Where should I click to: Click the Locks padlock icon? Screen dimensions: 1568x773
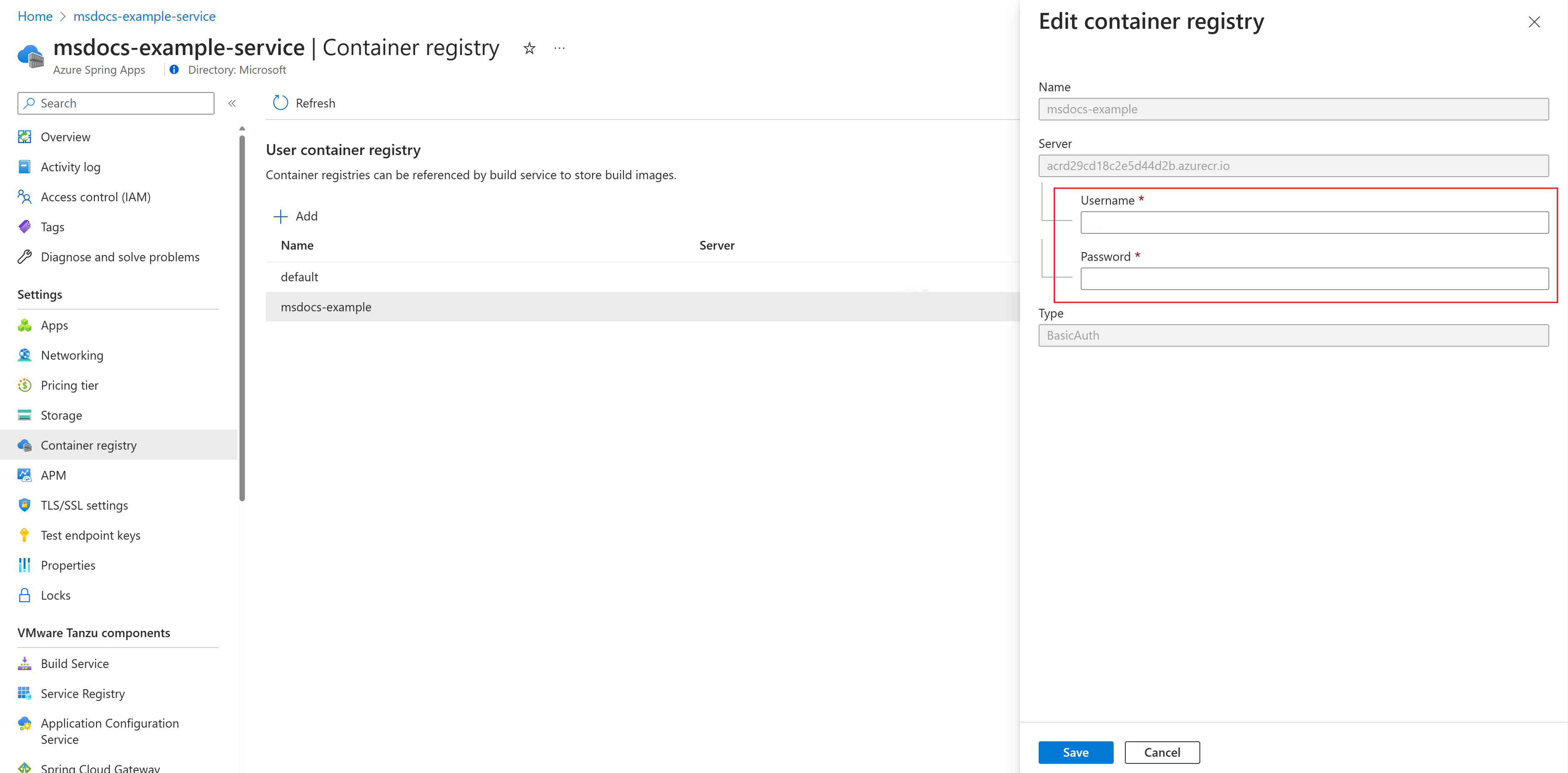(x=24, y=595)
